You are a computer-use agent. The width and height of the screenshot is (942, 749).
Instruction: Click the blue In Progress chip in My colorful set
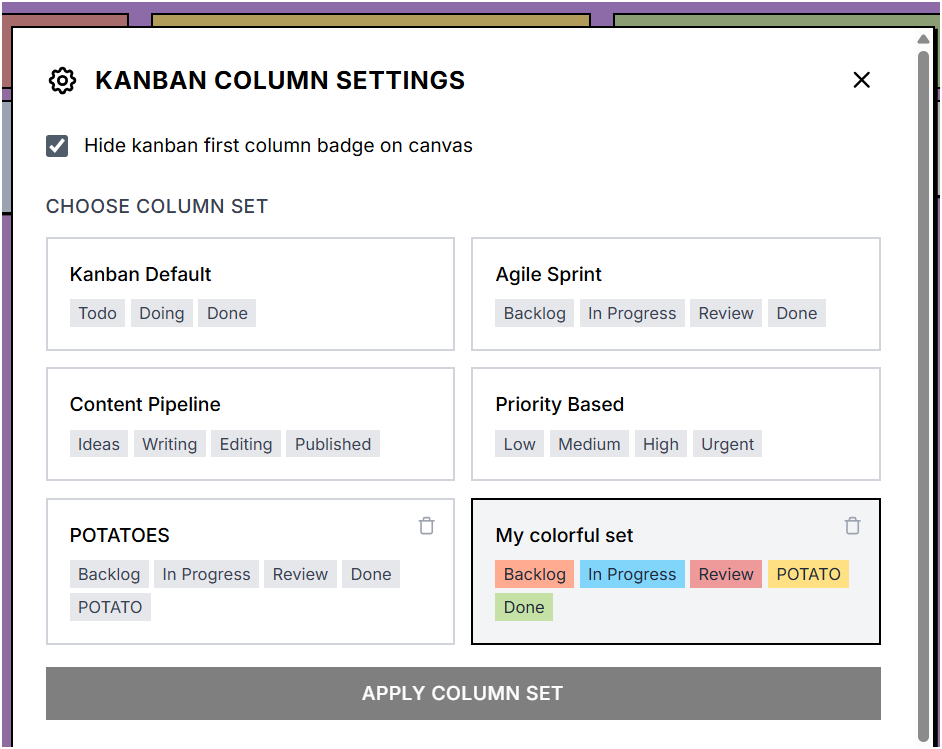click(x=632, y=574)
